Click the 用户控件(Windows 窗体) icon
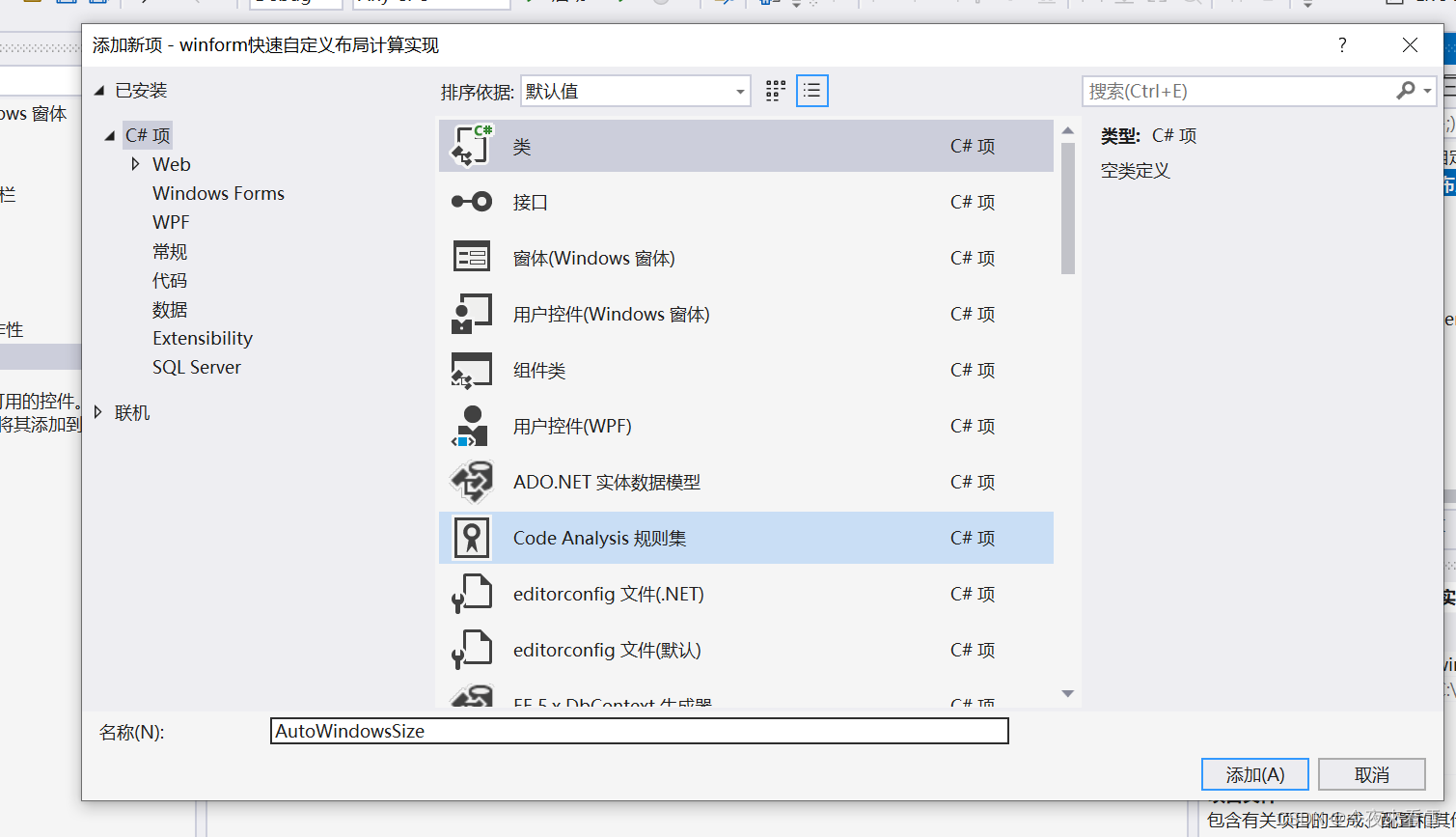Viewport: 1456px width, 837px height. [x=472, y=314]
